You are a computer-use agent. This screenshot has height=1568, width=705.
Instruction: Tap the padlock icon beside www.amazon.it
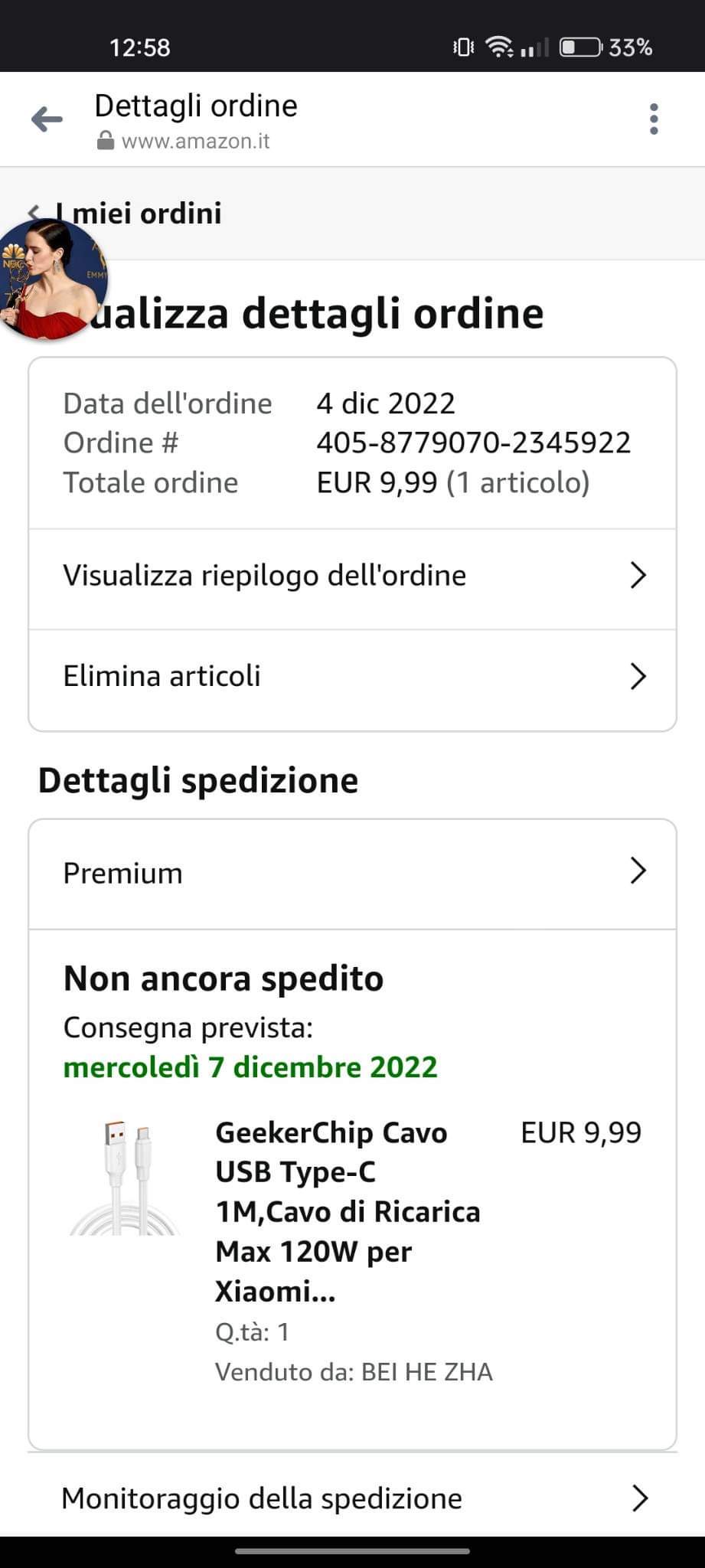105,141
